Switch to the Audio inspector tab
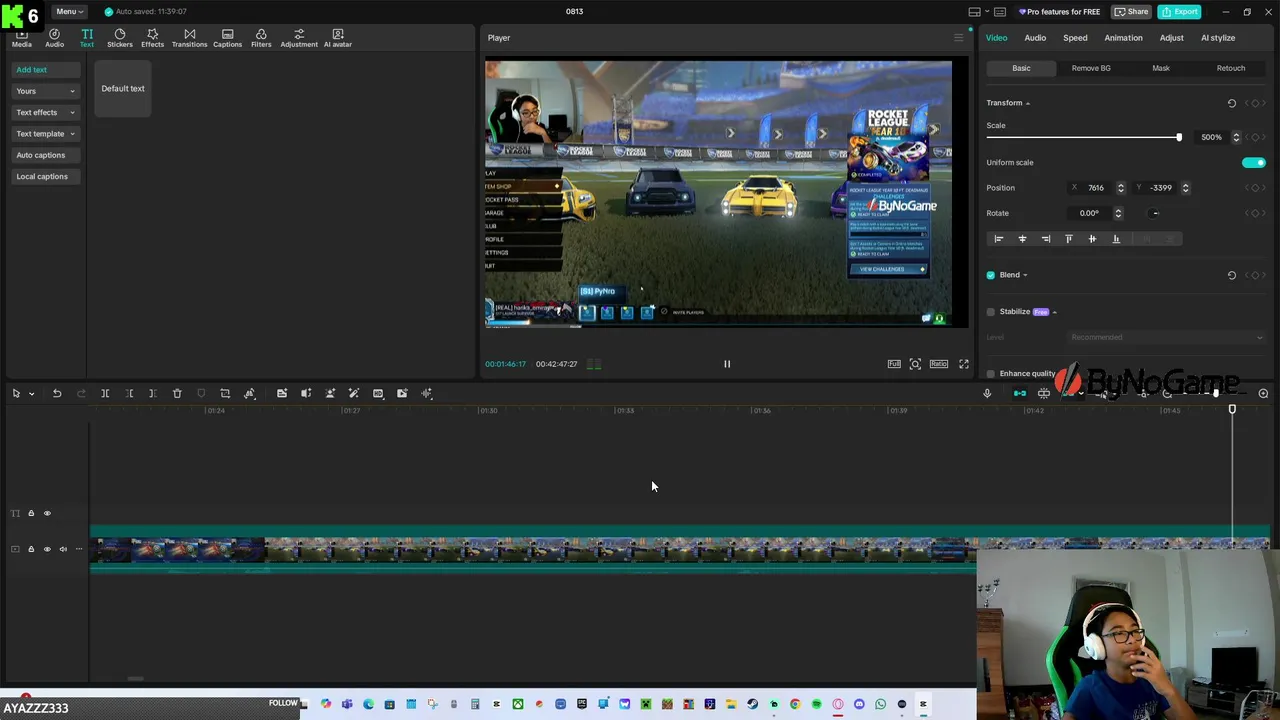The image size is (1280, 720). point(1035,38)
